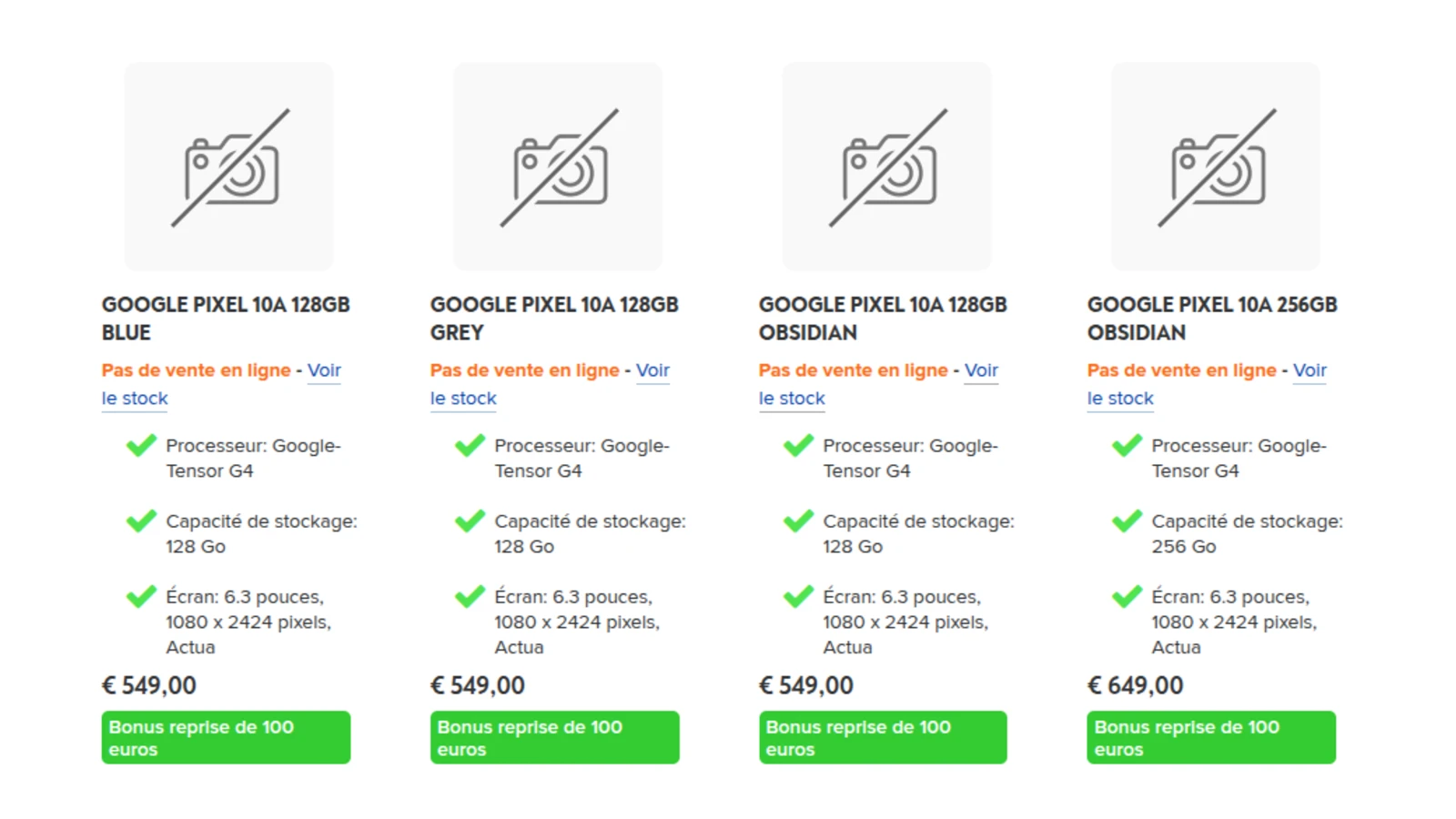The image size is (1456, 819).
Task: View stock for the 256GB Obsidian model
Action: pyautogui.click(x=1309, y=370)
